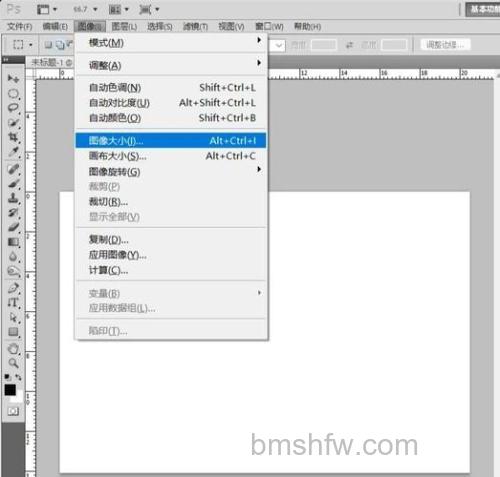Image resolution: width=500 pixels, height=477 pixels.
Task: Select the Healing Brush tool
Action: coord(13,169)
